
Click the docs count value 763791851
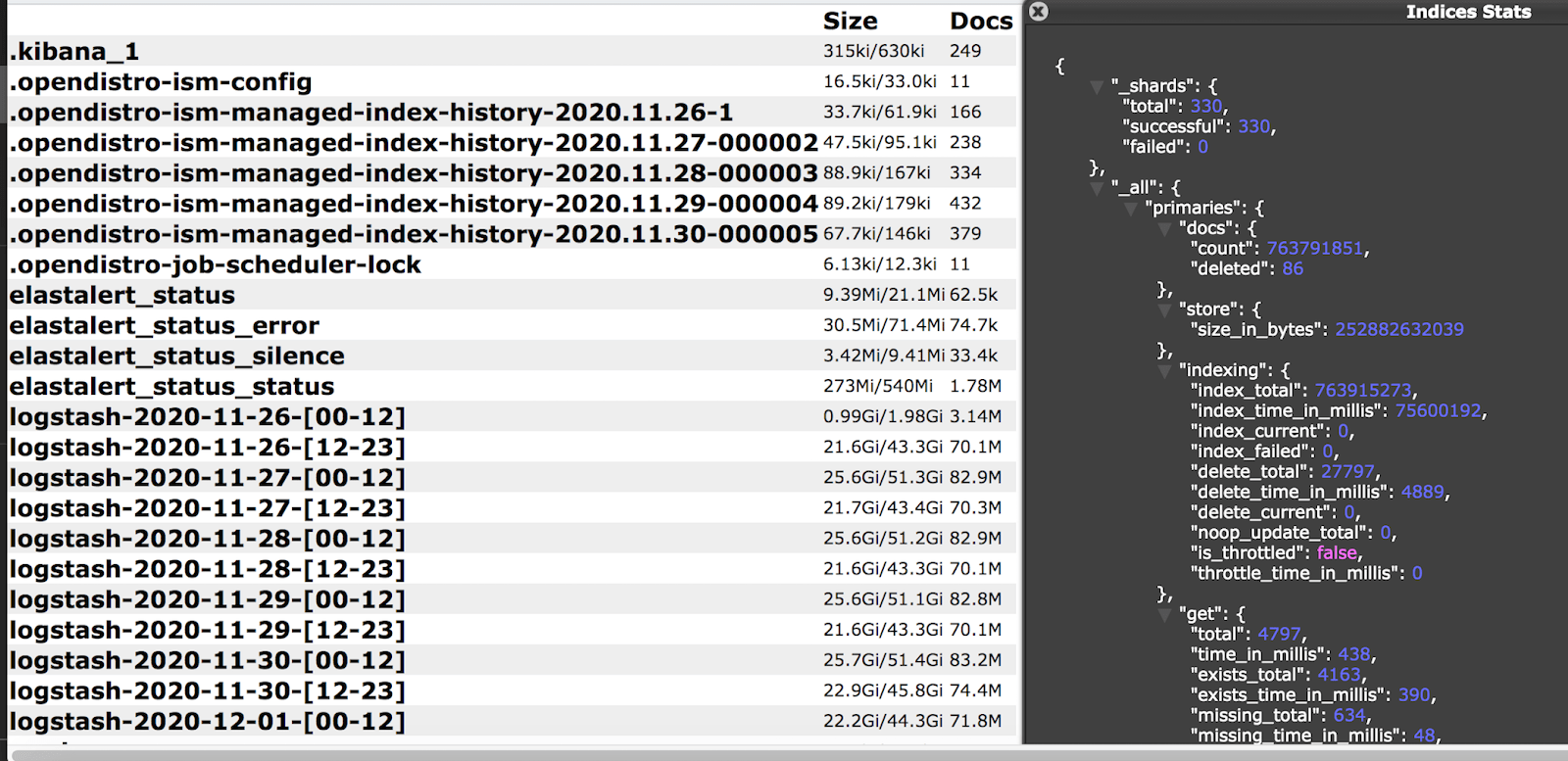tap(1315, 249)
